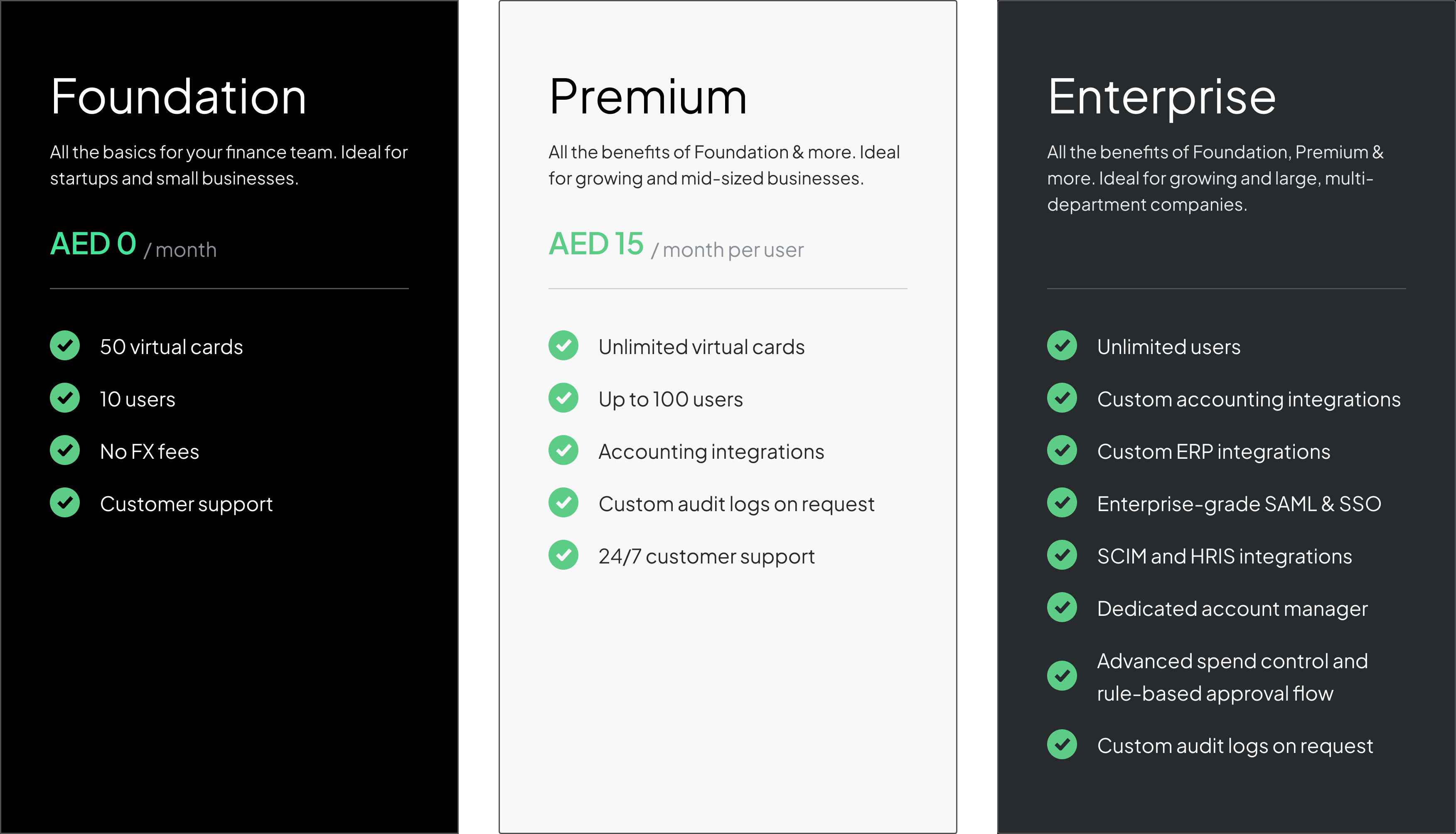Click the 'Up to 100 users' text
The image size is (1456, 834).
coord(671,400)
